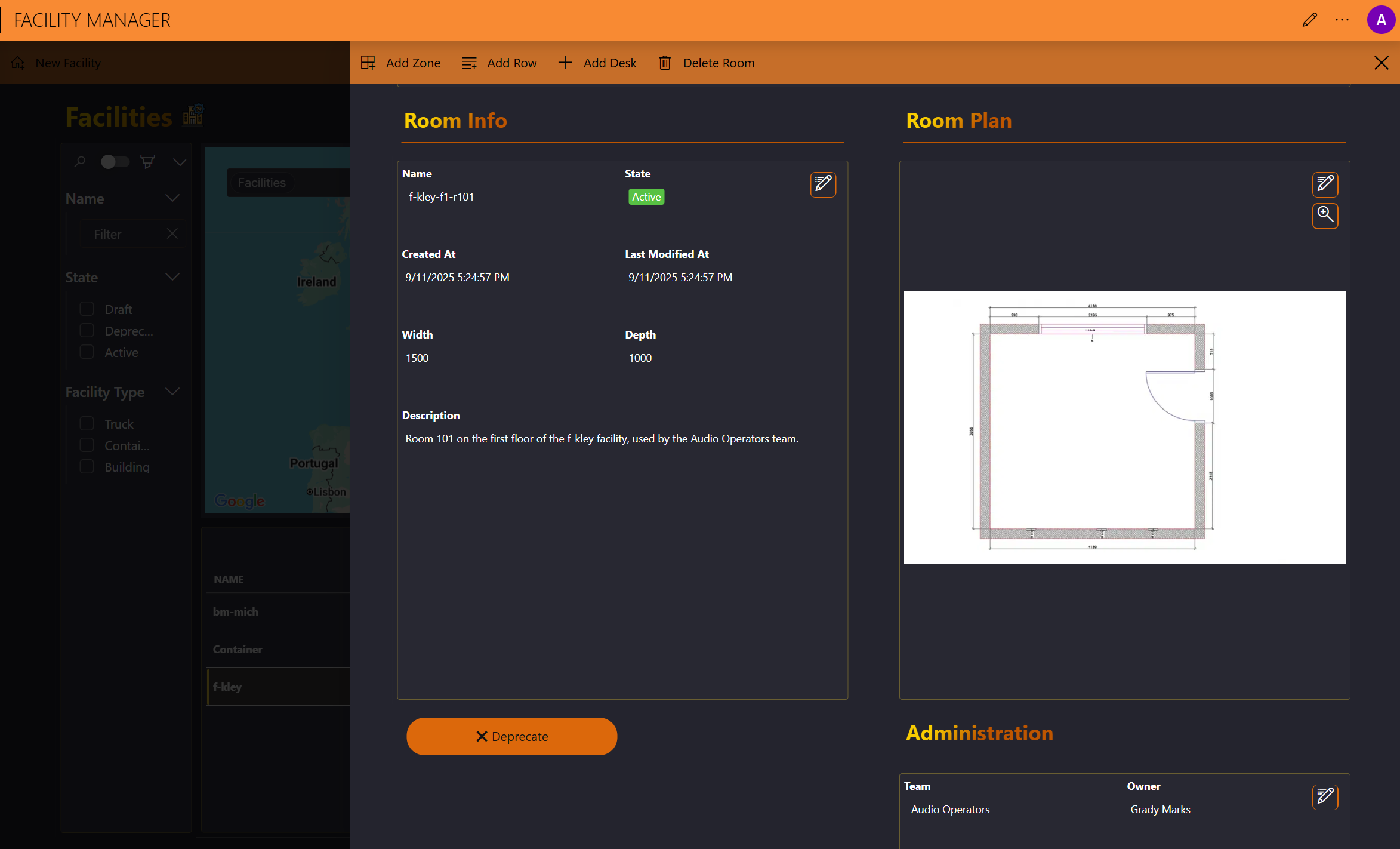Check the Draft state checkbox
The height and width of the screenshot is (849, 1400).
(87, 309)
